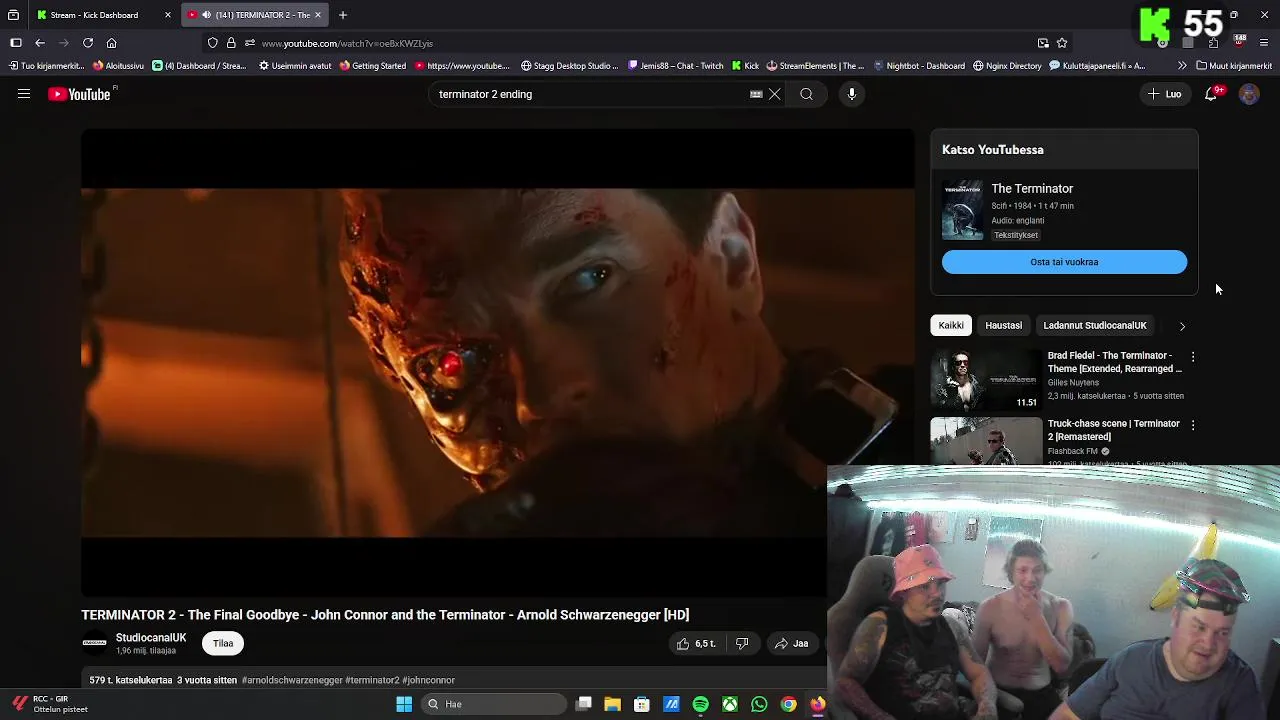Open The Terminator movie poster thumbnail
The height and width of the screenshot is (720, 1280).
pyautogui.click(x=962, y=210)
